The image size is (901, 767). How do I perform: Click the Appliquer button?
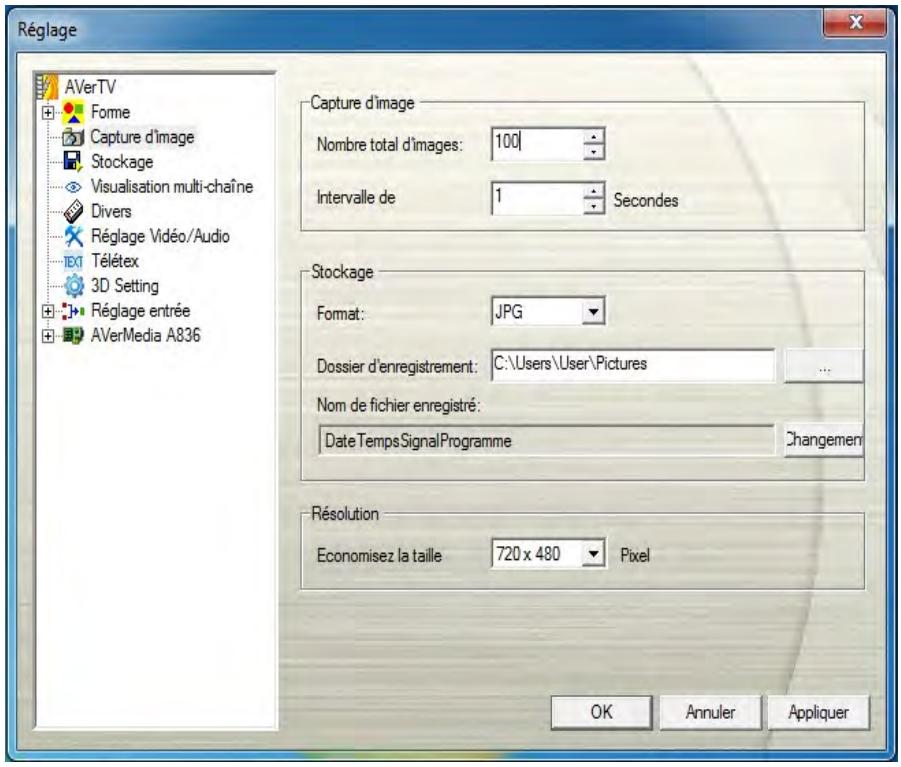click(x=818, y=712)
